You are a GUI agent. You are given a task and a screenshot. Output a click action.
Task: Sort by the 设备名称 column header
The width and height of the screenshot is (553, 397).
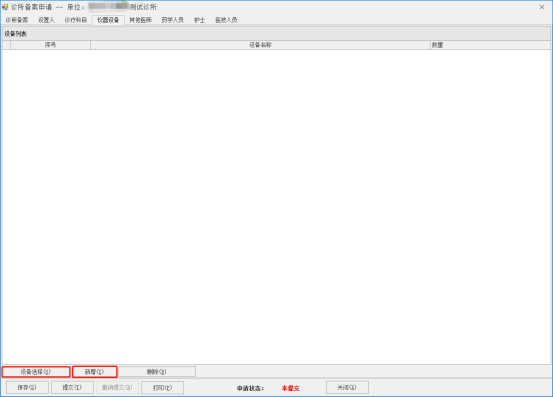[x=260, y=45]
